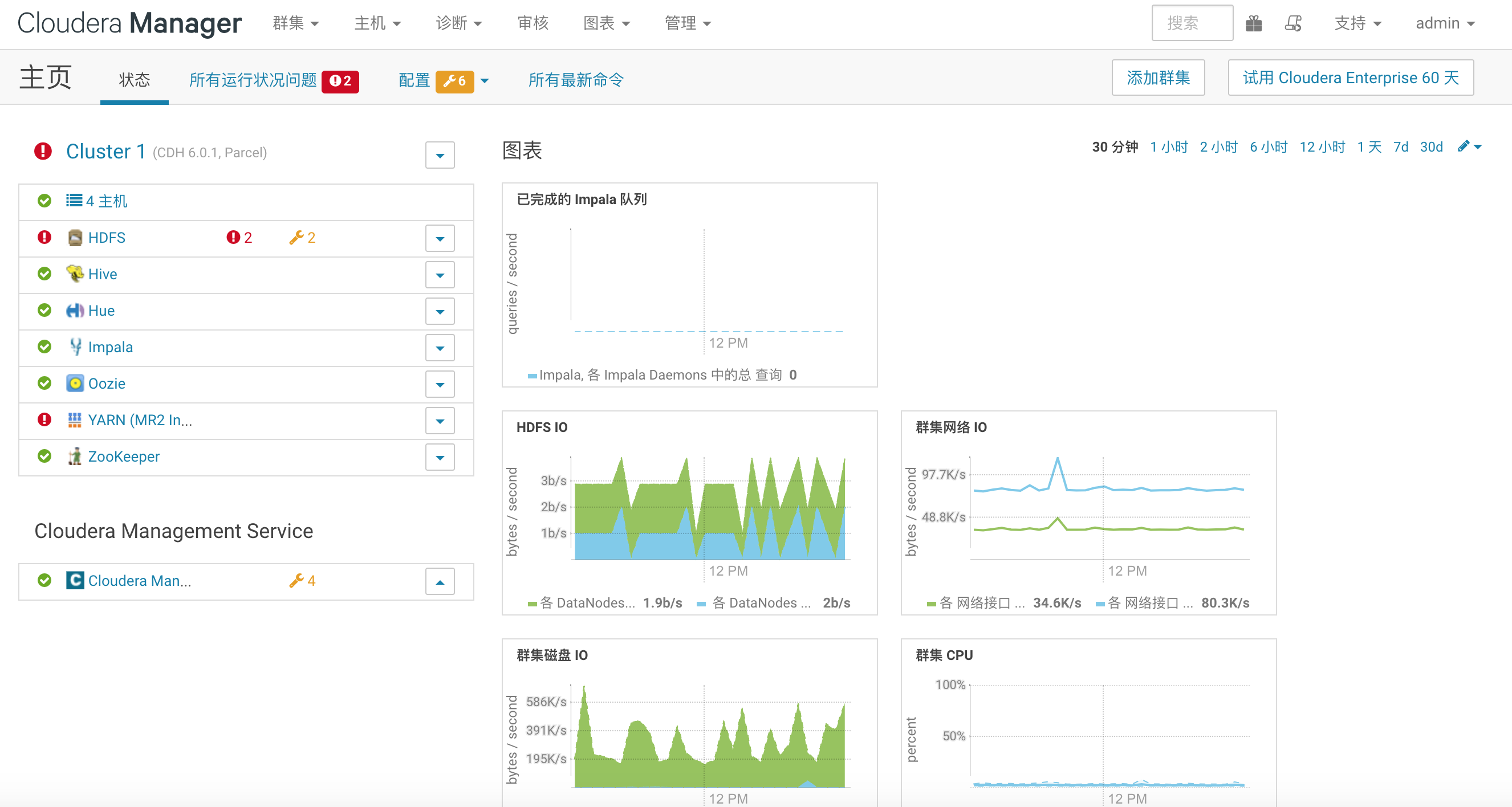Open 所有运行状况问题 tab

tap(253, 80)
